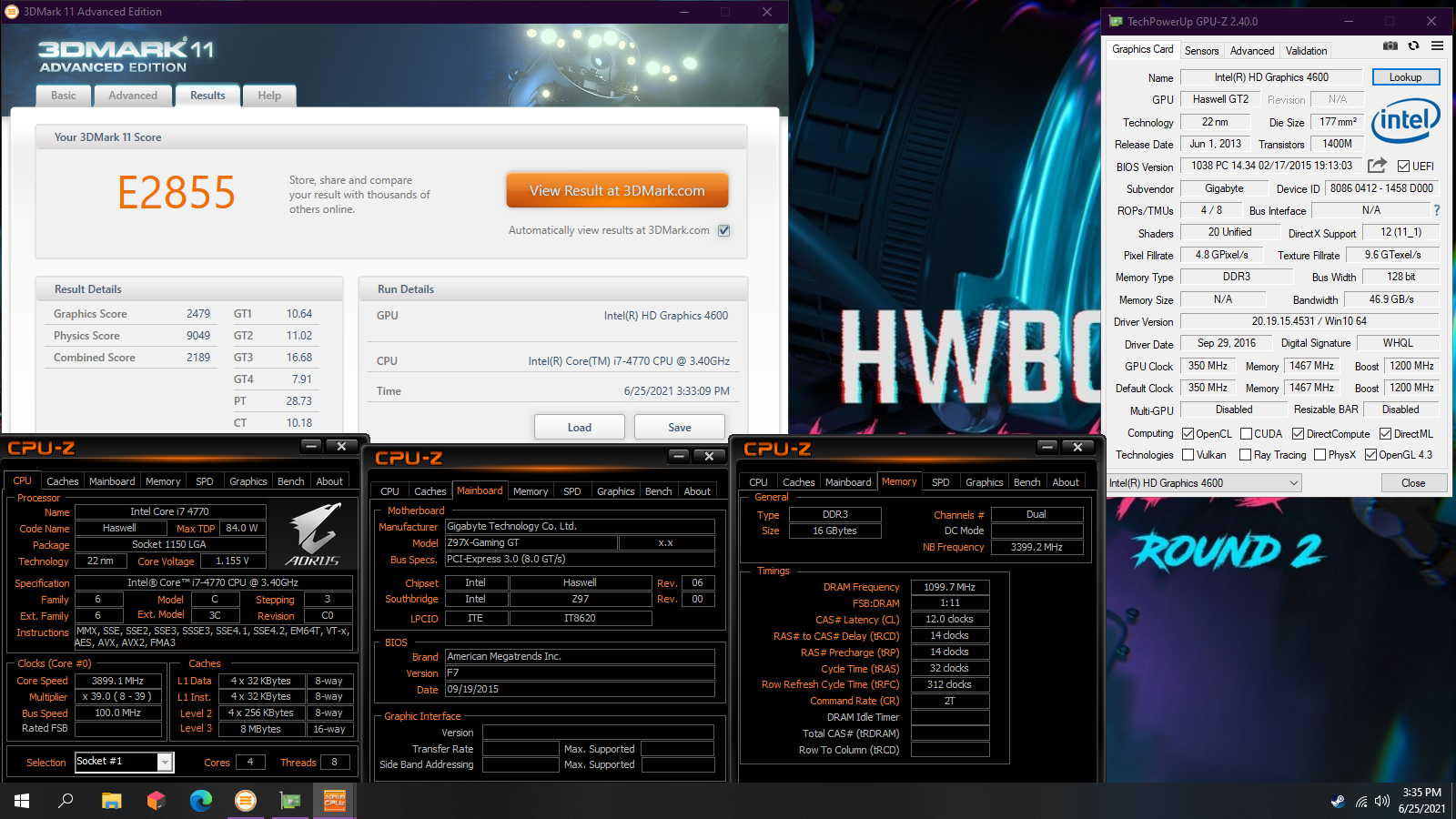
Task: Click the GPU-Z refresh icon
Action: (1413, 45)
